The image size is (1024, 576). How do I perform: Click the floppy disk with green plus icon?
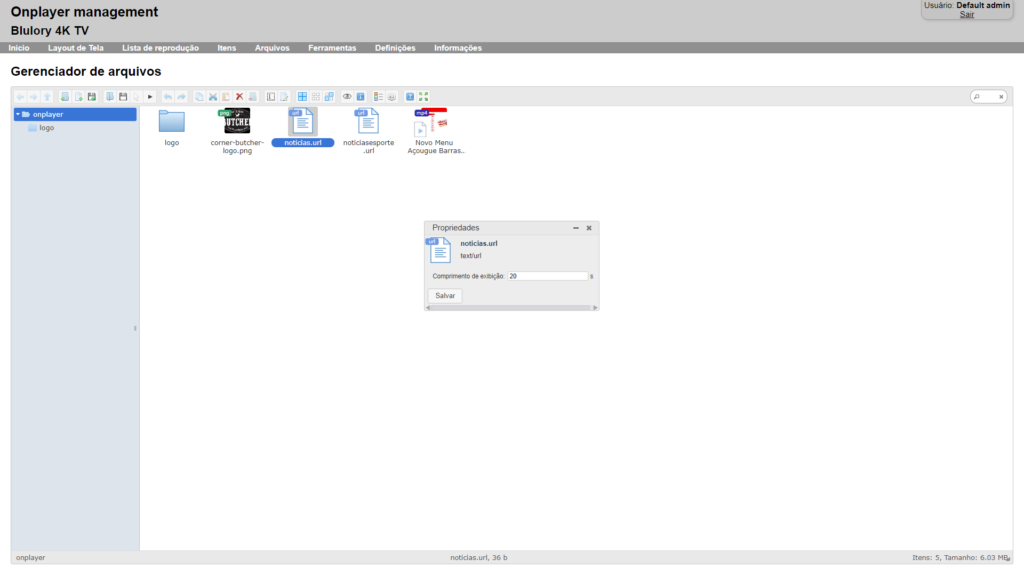click(x=92, y=97)
